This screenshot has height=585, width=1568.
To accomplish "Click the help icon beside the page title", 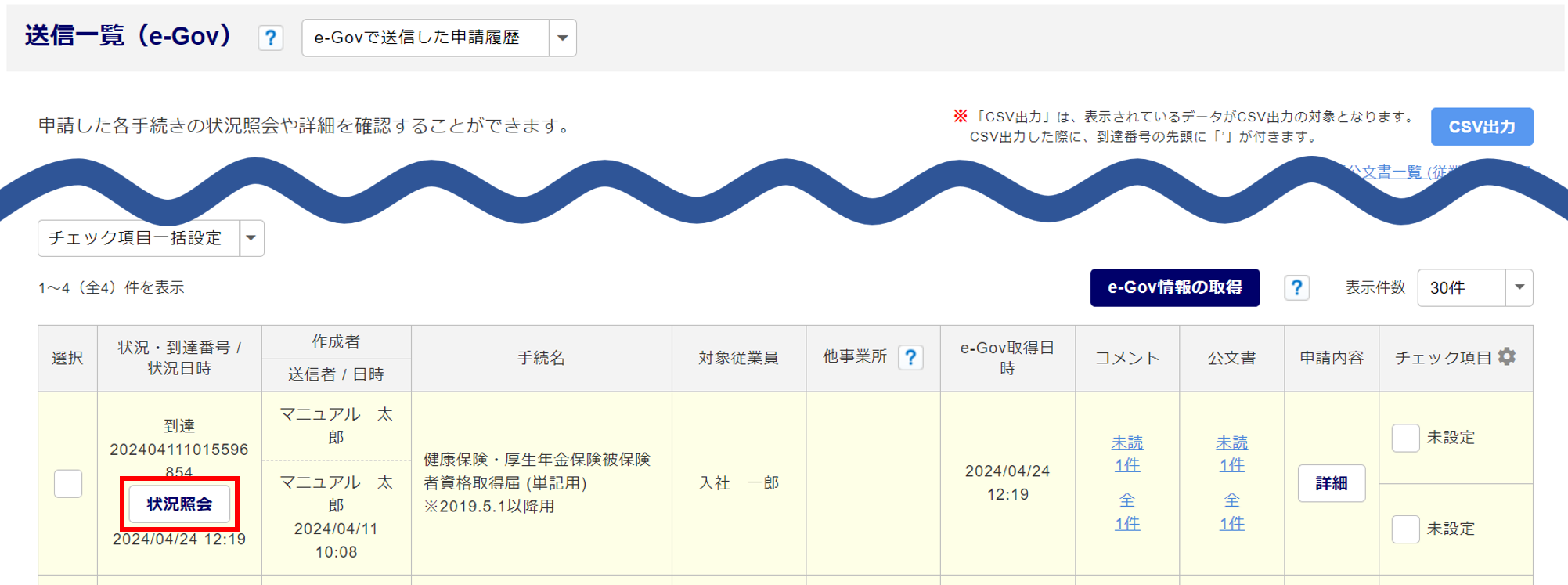I will click(270, 38).
